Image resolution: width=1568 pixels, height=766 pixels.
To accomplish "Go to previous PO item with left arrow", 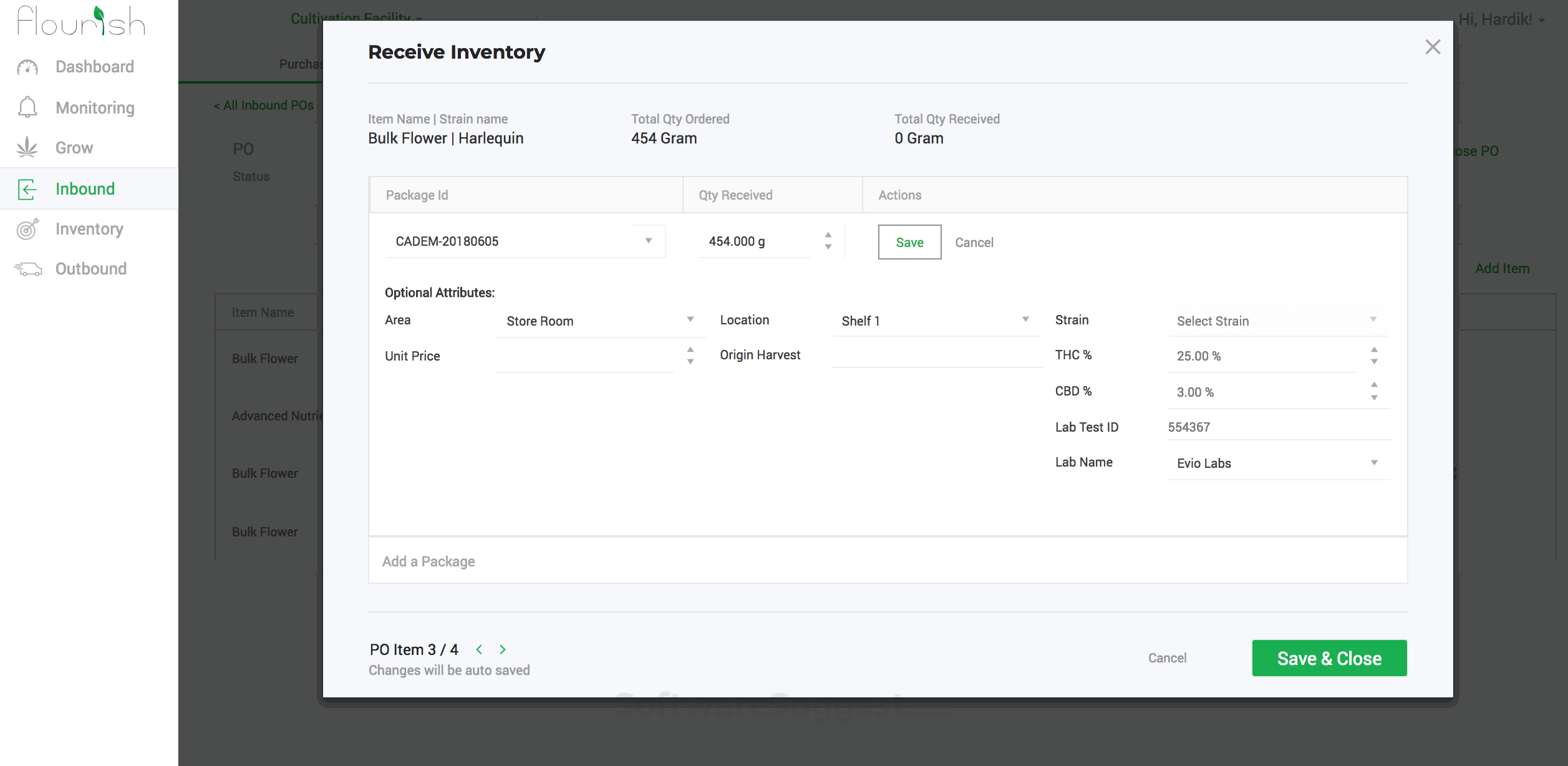I will [479, 649].
